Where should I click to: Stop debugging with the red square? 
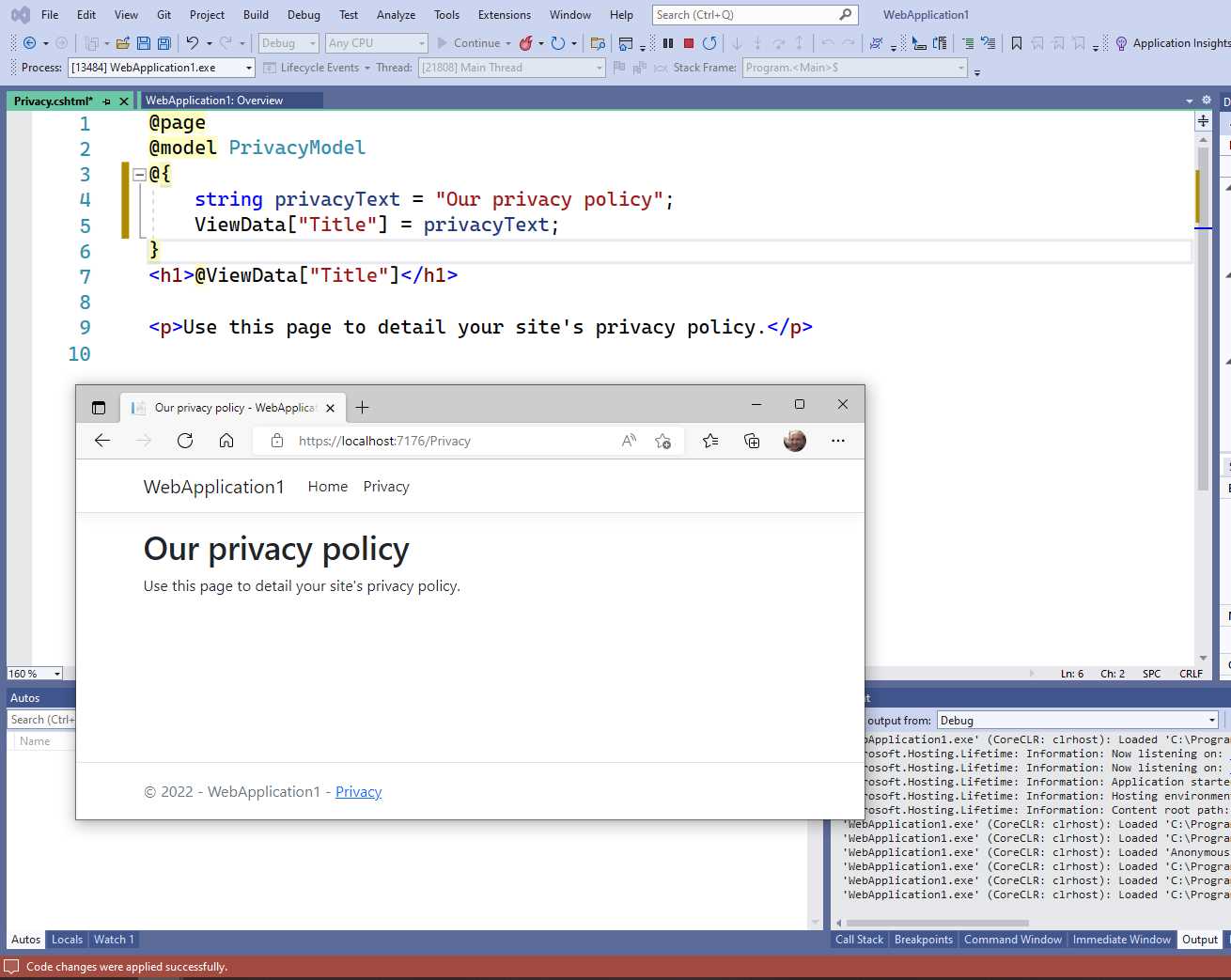point(689,43)
